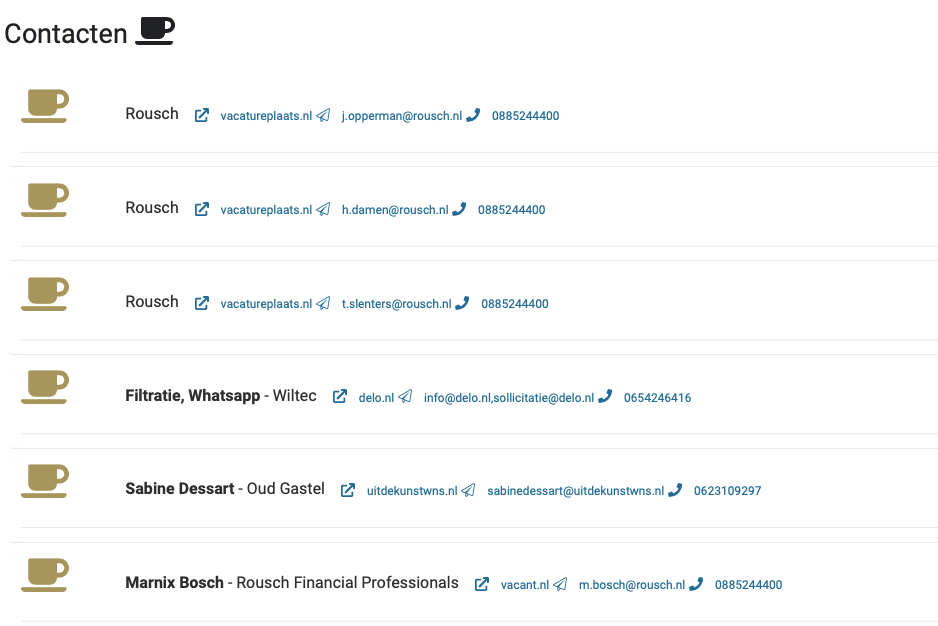Screen dimensions: 938x626
Task: Click external link icon in j.opperman Rousch row
Action: coord(202,115)
